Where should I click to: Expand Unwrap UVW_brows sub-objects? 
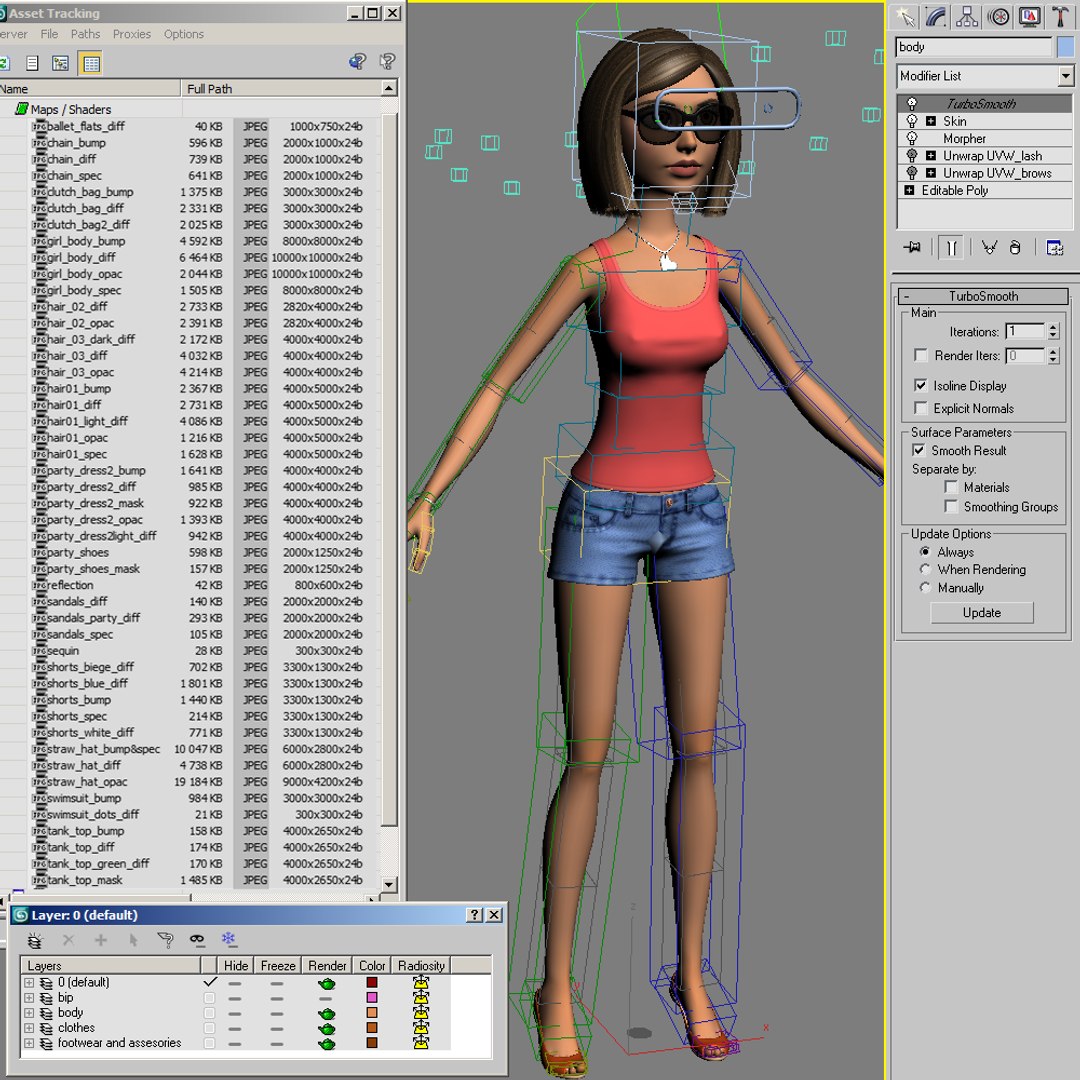931,173
